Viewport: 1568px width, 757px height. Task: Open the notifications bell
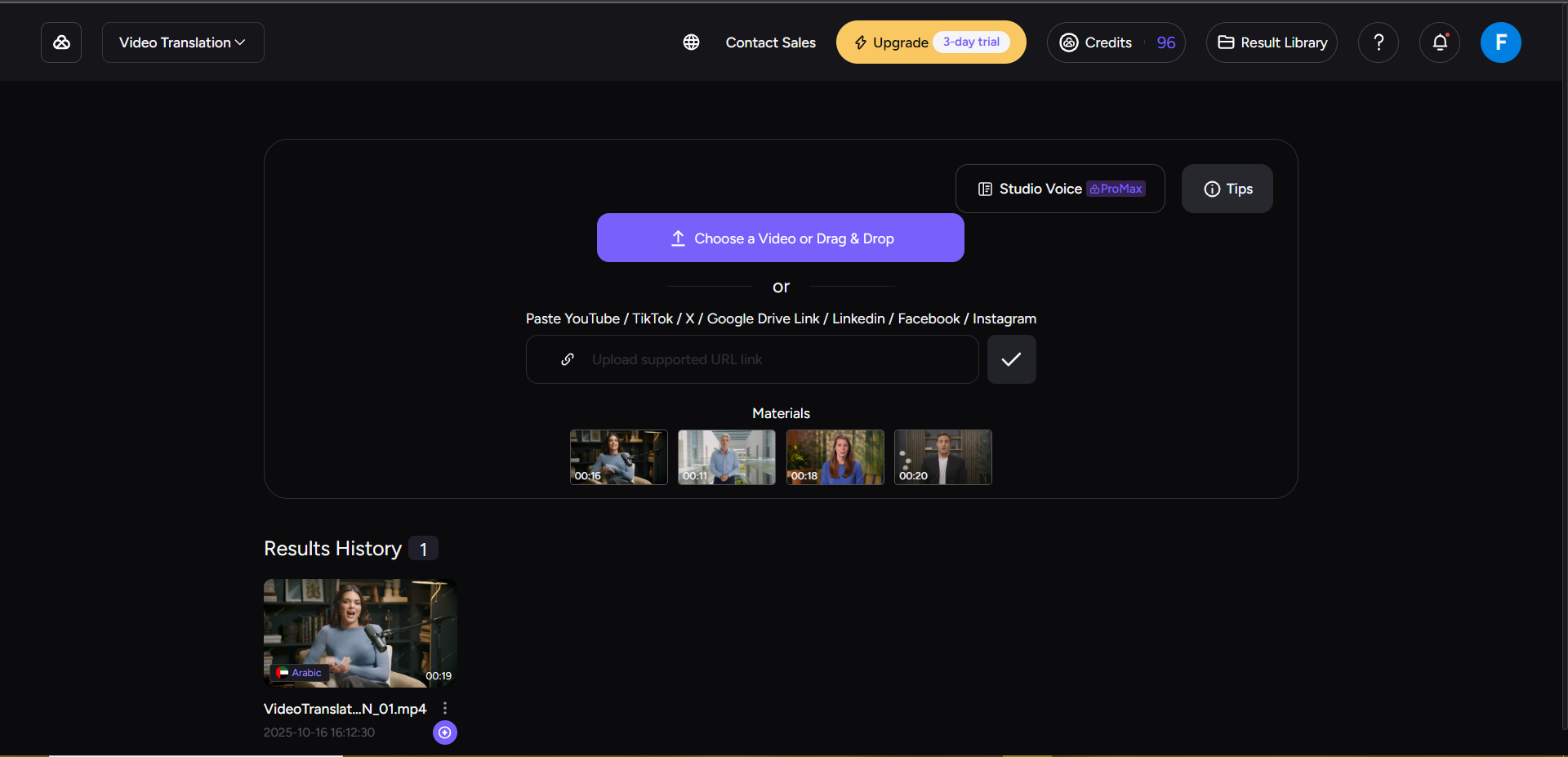(x=1439, y=42)
